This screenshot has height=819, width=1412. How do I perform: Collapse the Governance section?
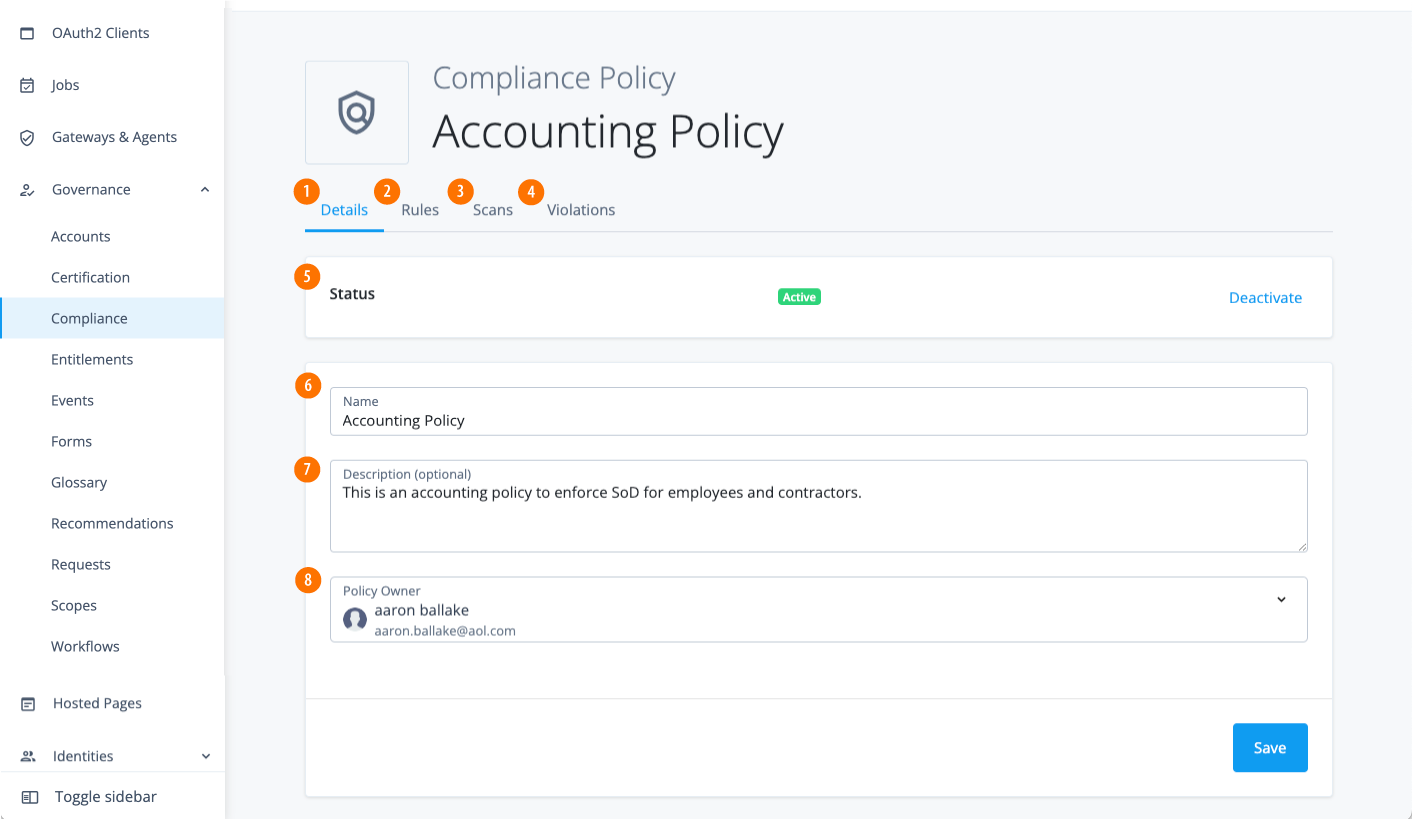(x=205, y=189)
